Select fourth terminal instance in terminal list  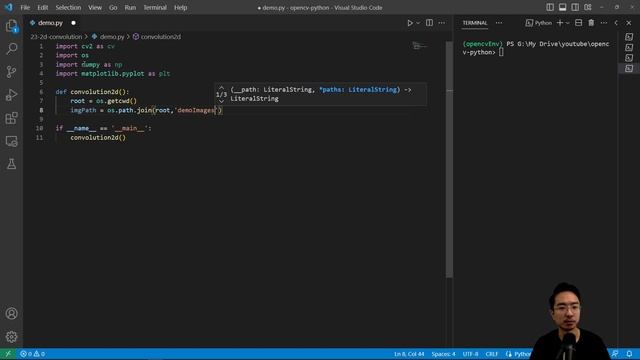[x=629, y=69]
